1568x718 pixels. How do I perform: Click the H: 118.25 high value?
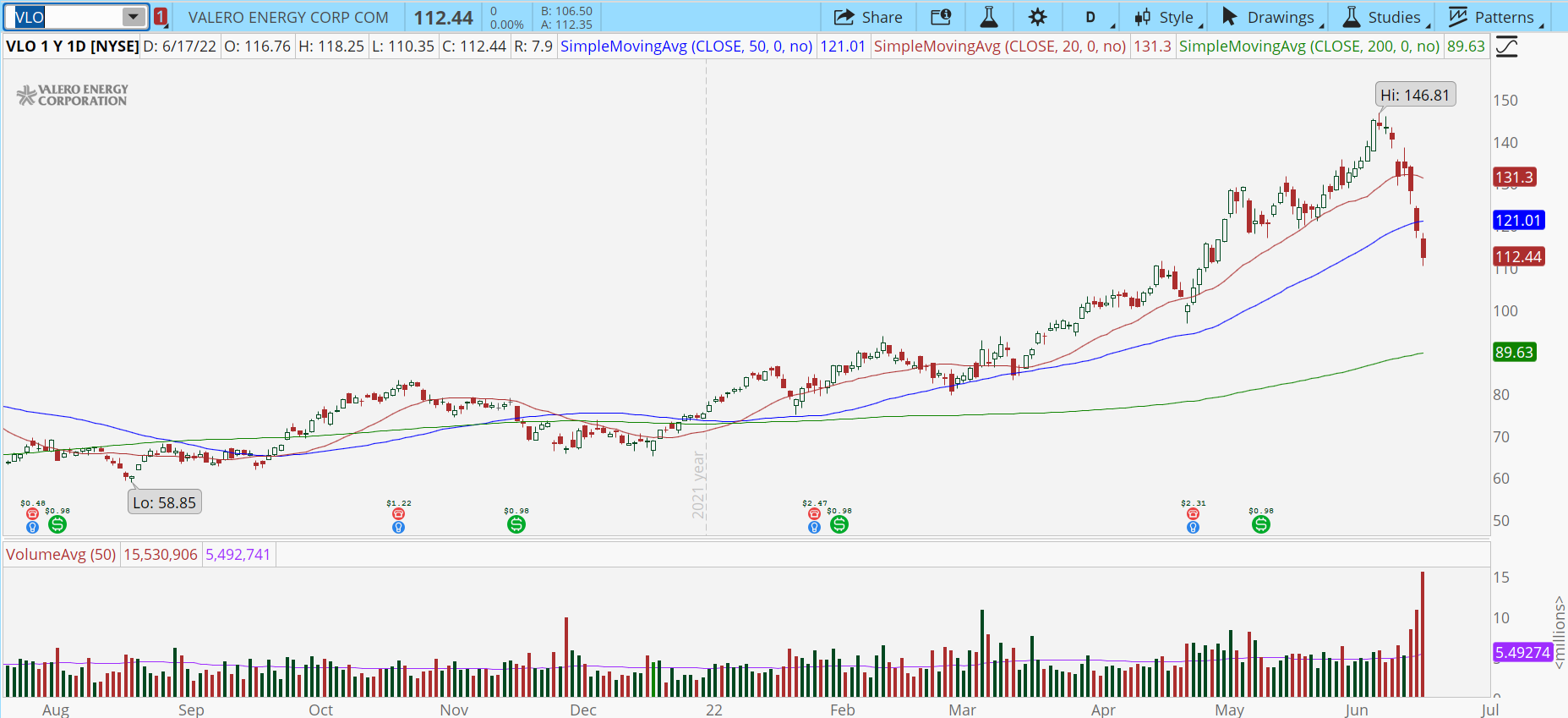pos(331,47)
